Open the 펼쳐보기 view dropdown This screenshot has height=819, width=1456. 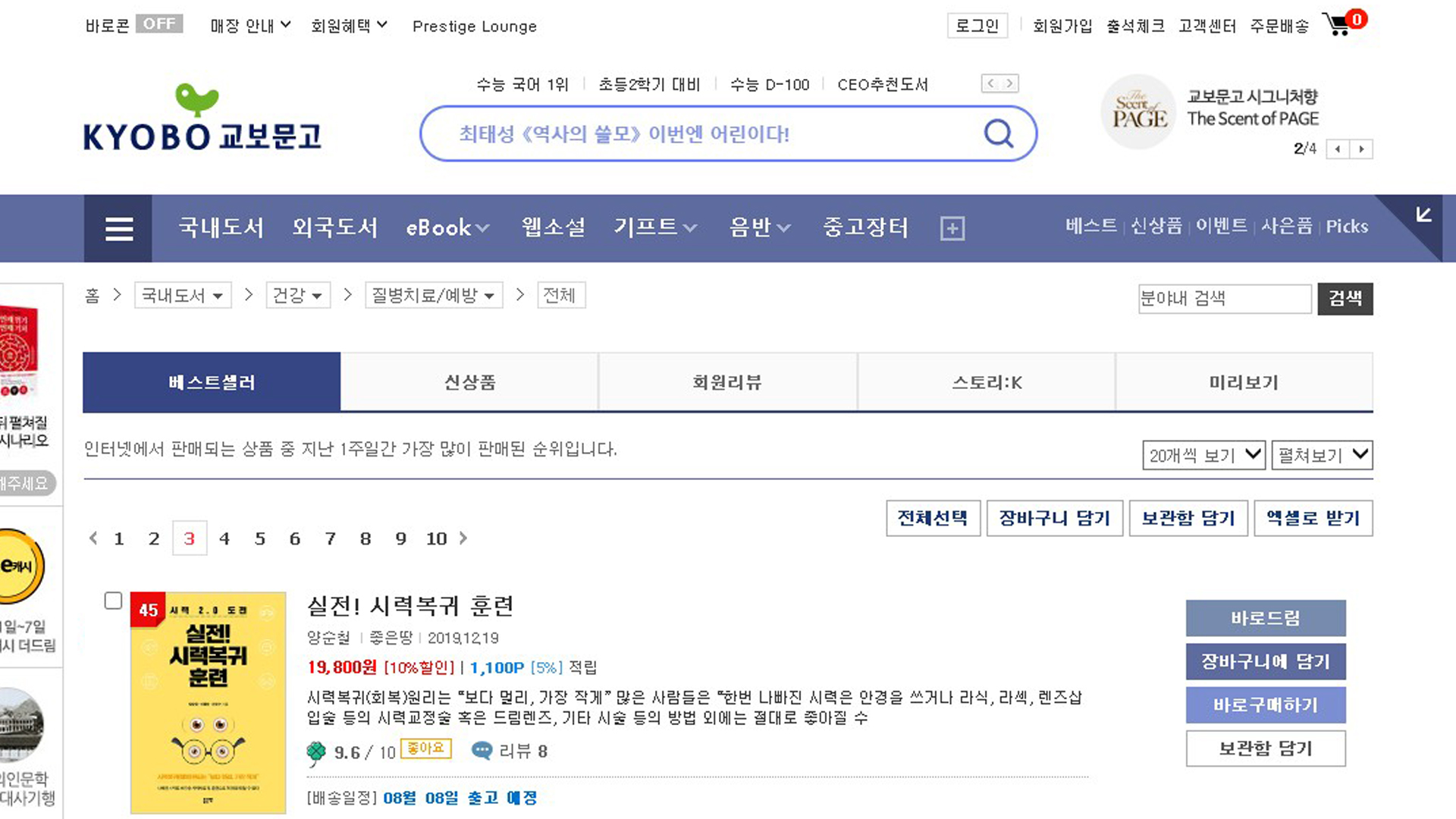tap(1322, 455)
